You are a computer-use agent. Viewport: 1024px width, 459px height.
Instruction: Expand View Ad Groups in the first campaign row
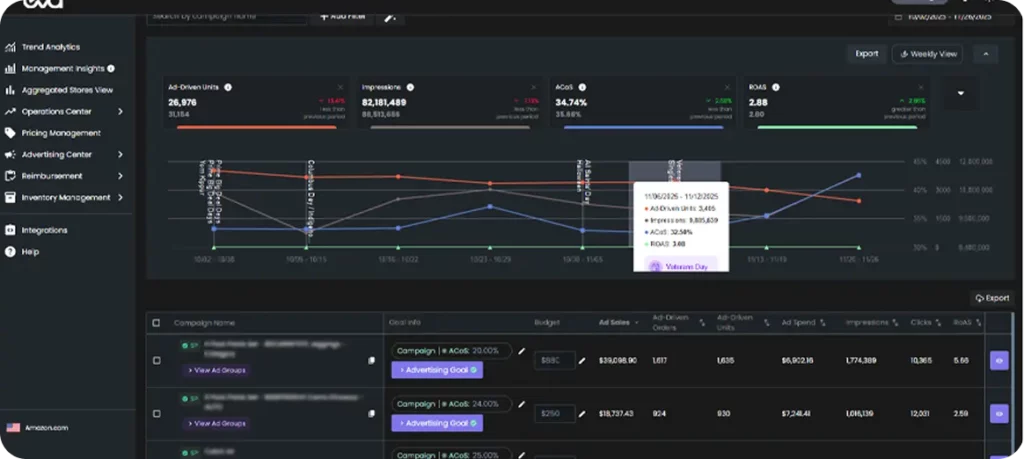(x=216, y=370)
